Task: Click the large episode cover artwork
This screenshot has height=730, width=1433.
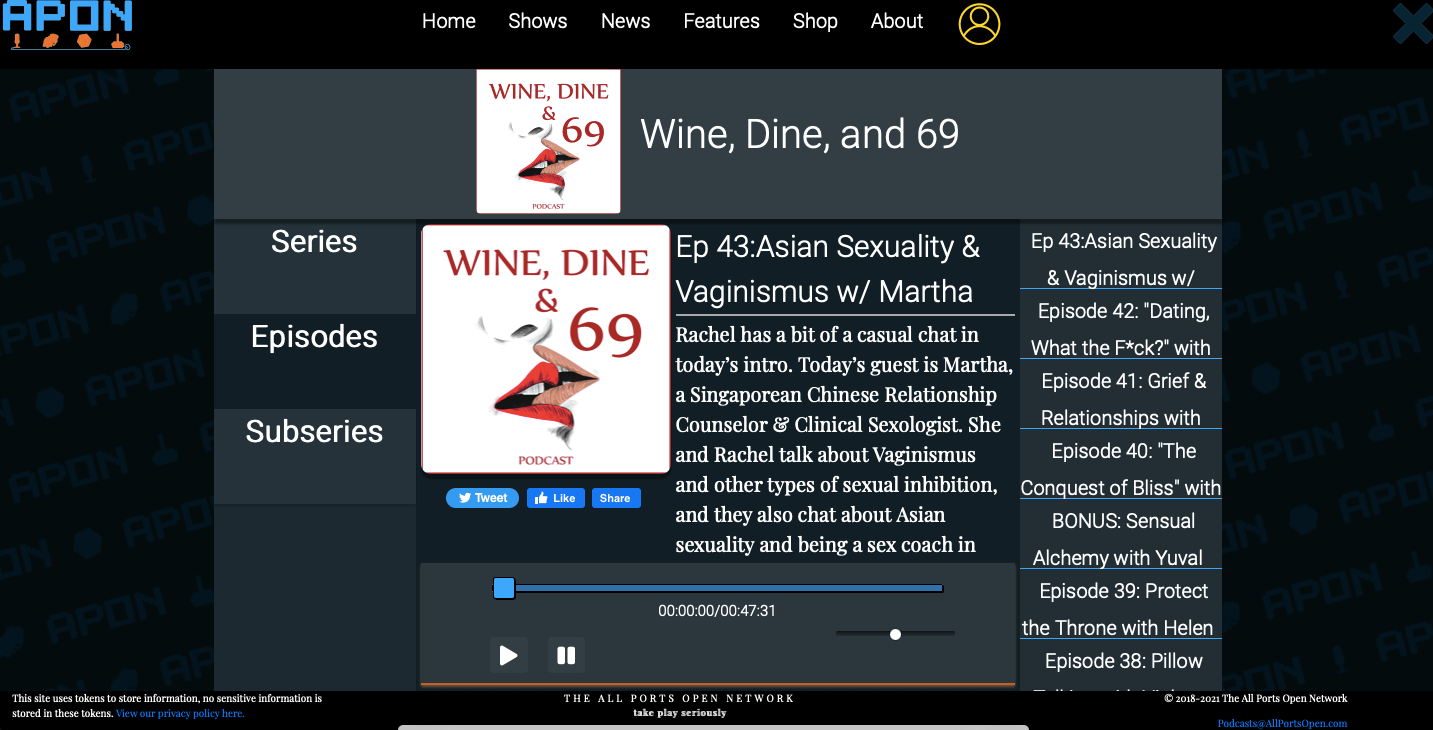Action: point(545,348)
